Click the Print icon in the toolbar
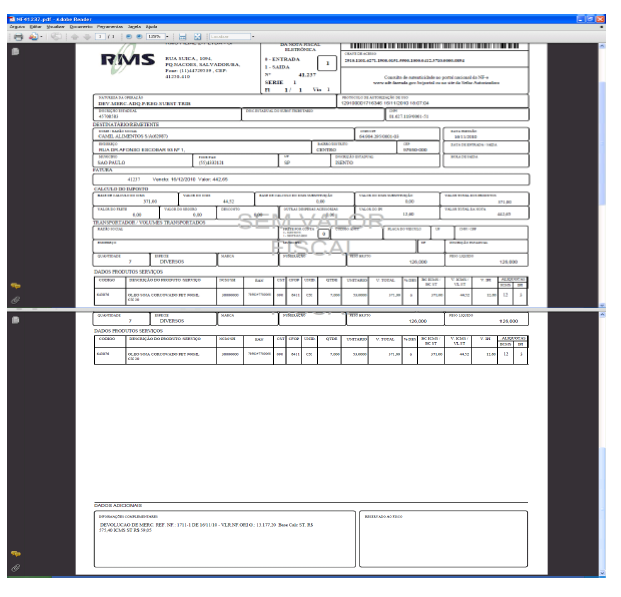The image size is (621, 597). [18, 37]
